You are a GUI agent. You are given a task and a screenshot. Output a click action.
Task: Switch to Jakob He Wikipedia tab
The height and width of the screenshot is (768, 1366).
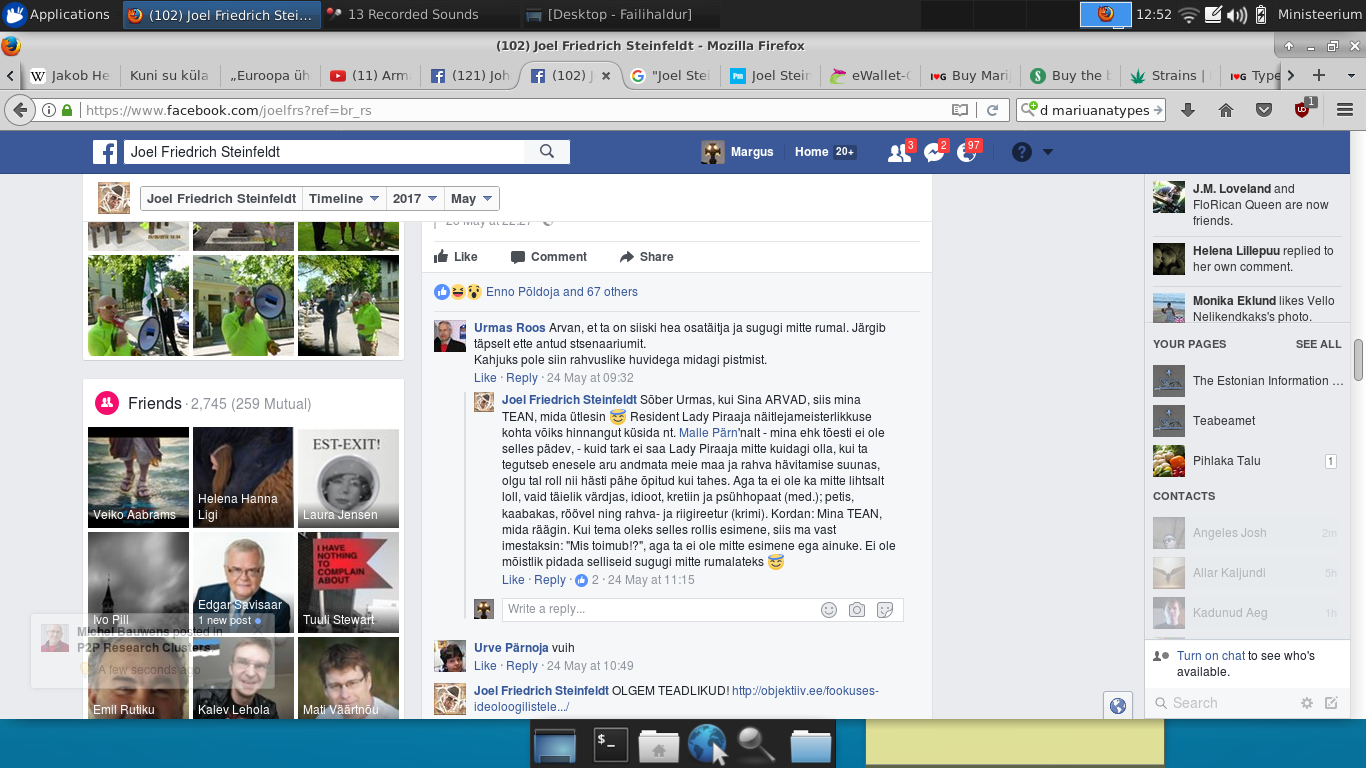[69, 75]
